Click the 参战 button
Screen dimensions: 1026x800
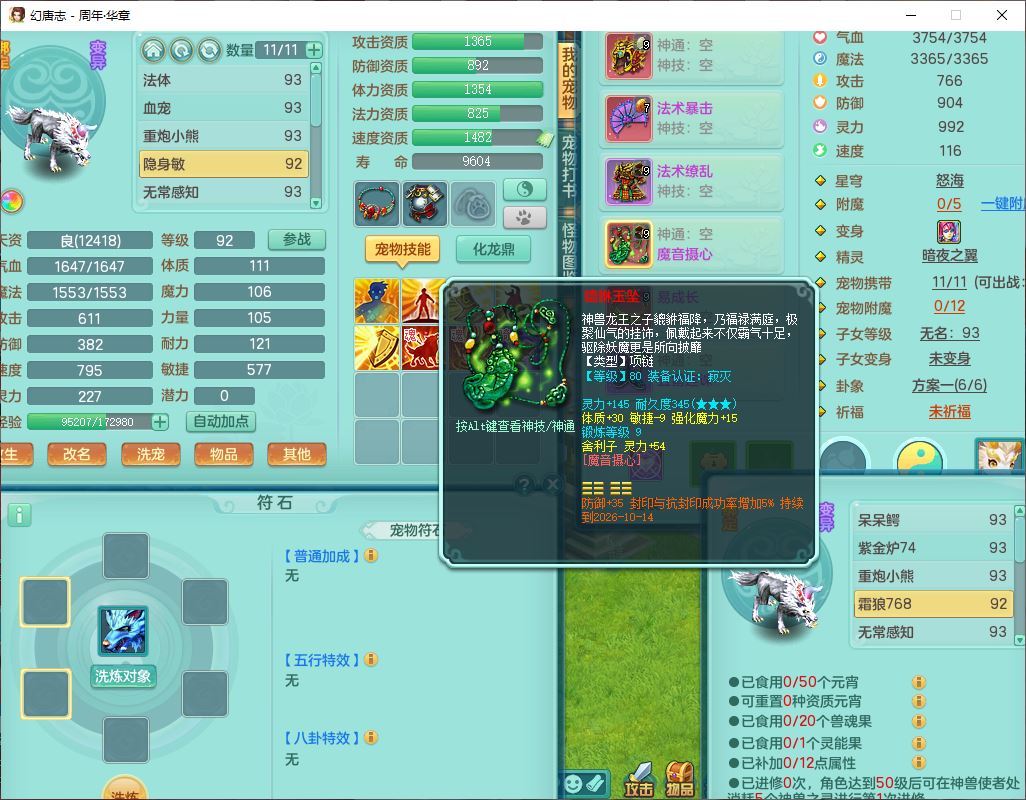point(296,239)
